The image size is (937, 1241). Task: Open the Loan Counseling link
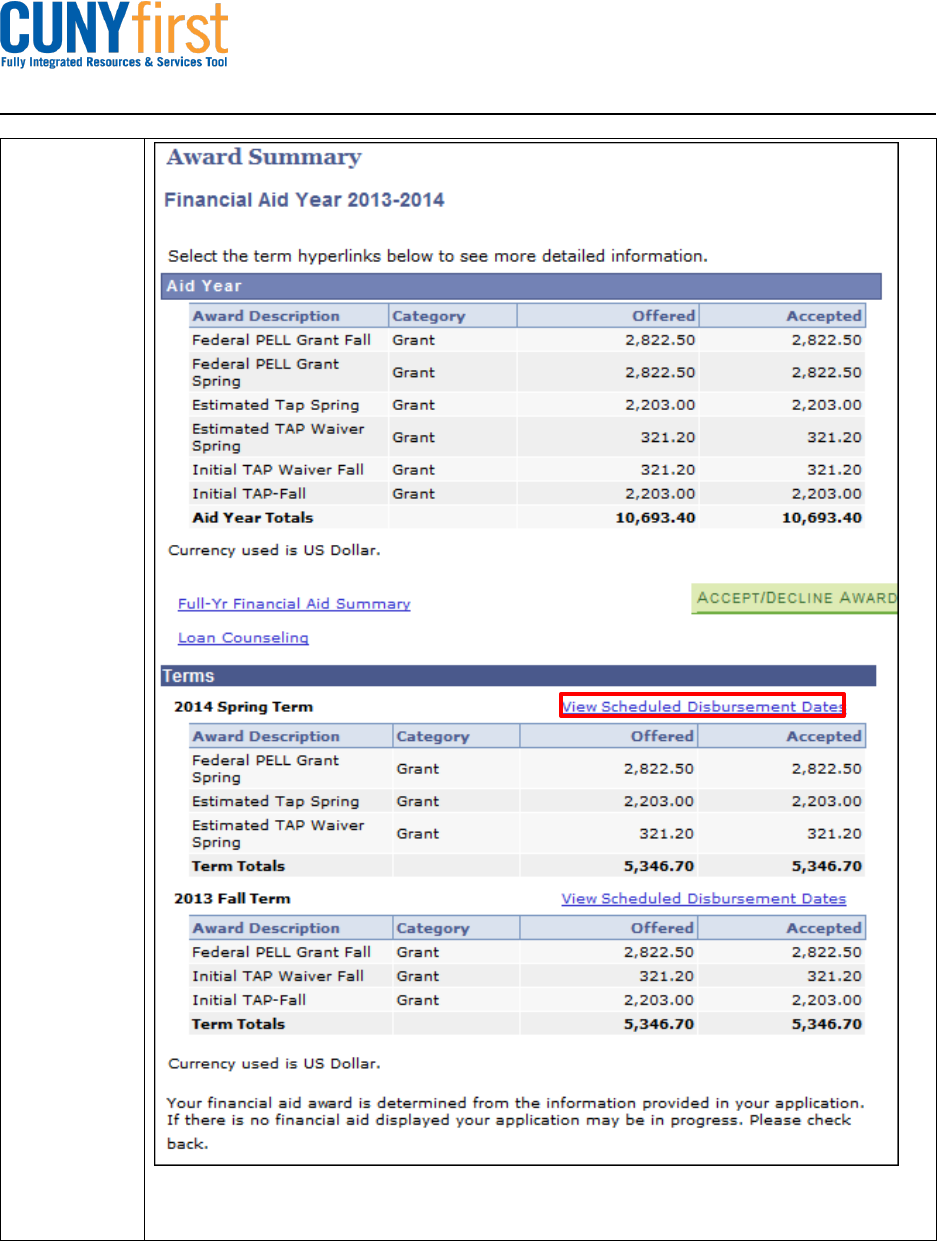coord(243,638)
